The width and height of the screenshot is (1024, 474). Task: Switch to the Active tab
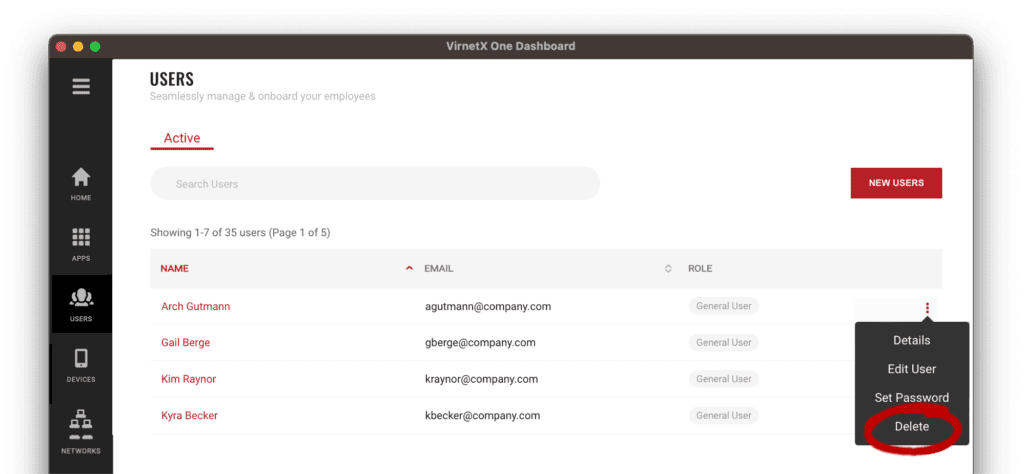coord(182,138)
